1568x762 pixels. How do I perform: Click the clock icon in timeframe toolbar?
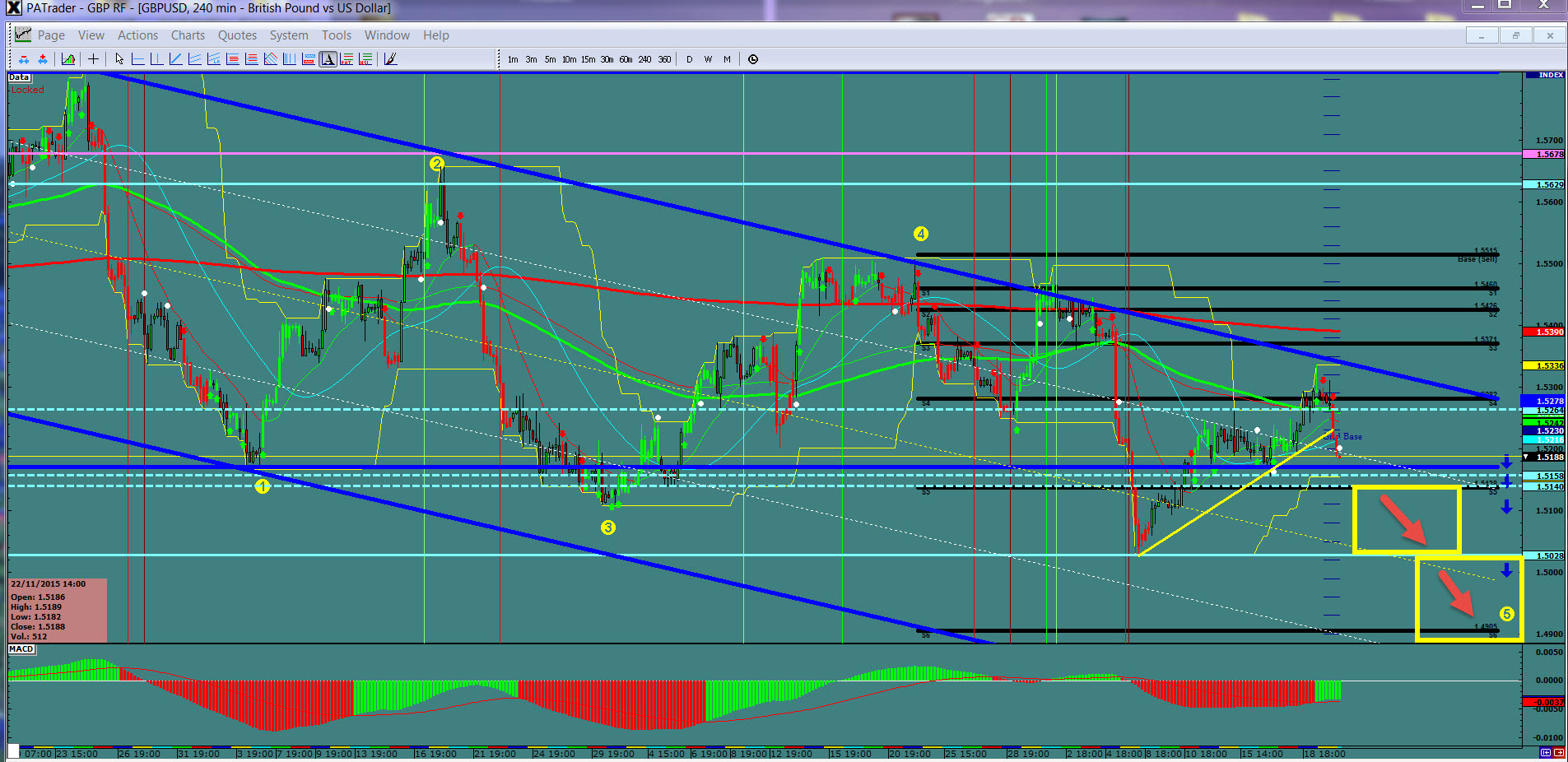click(x=752, y=59)
